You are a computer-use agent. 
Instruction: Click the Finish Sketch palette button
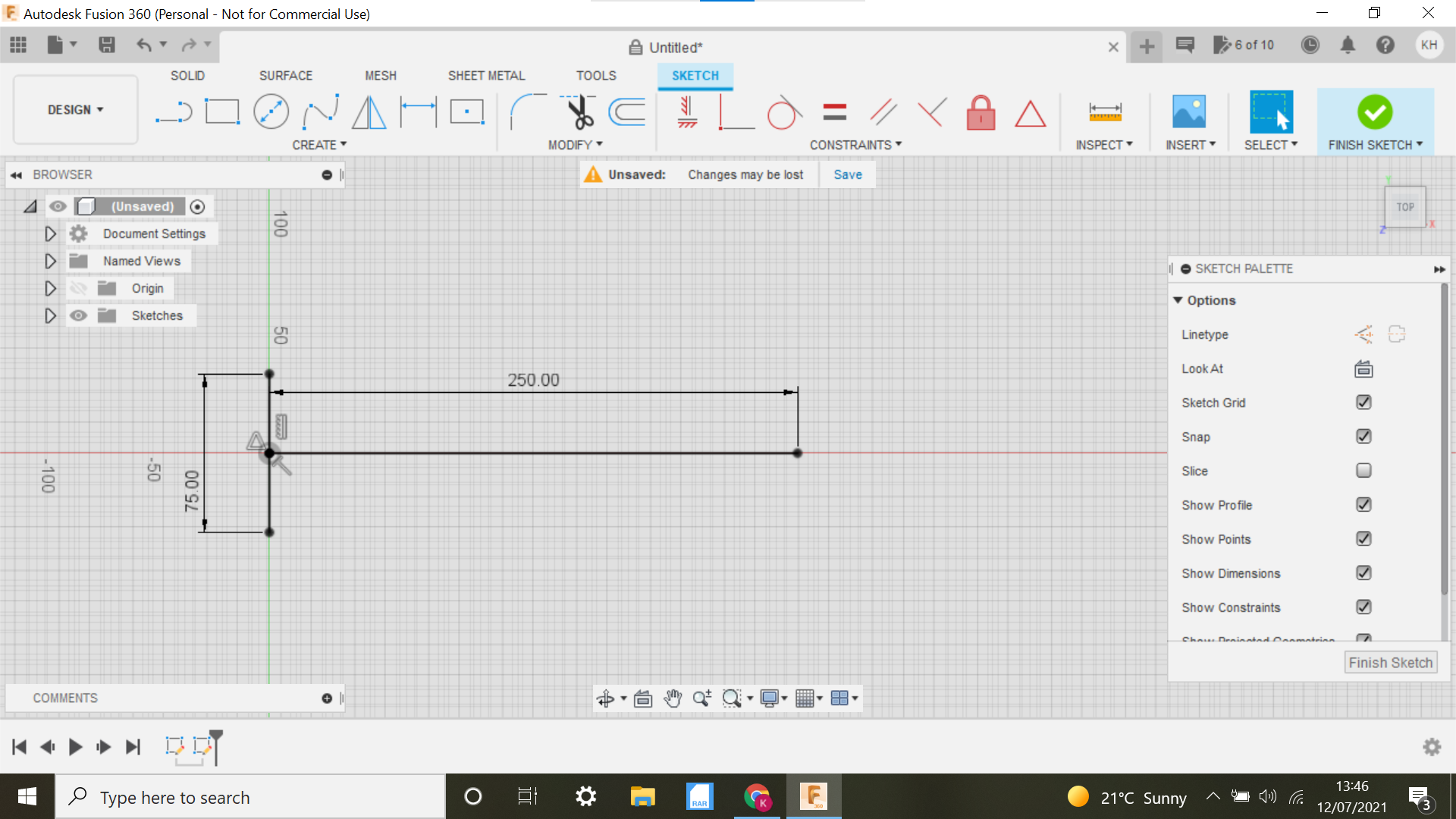click(x=1391, y=661)
